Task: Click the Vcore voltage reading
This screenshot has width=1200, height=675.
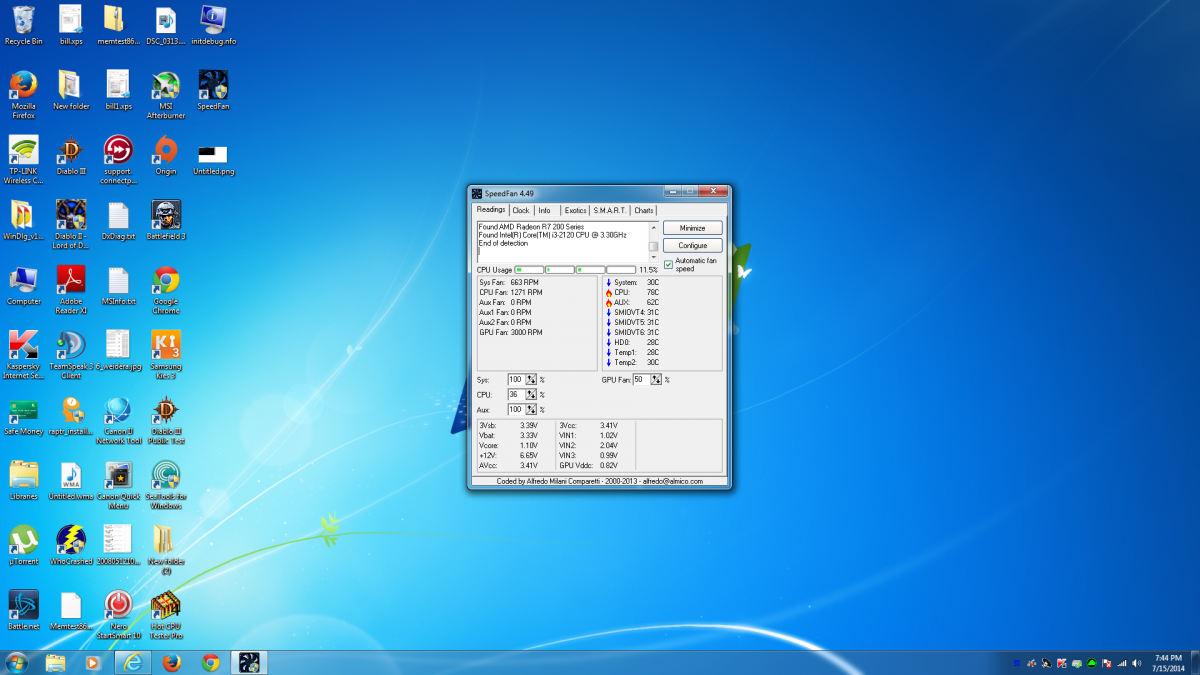Action: pos(509,445)
